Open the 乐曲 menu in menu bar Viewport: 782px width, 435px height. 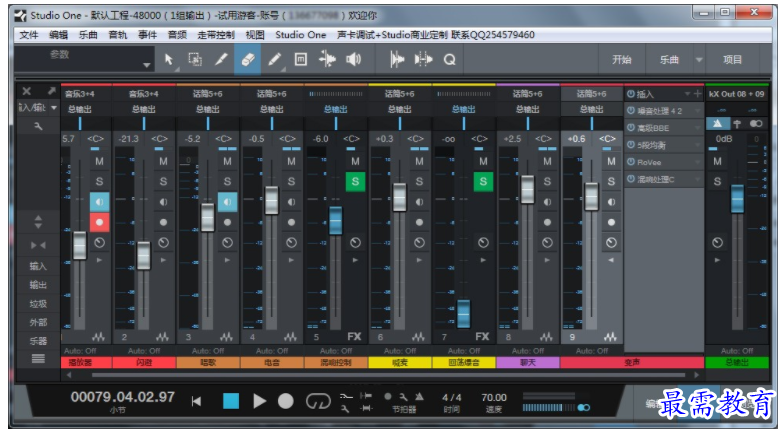click(88, 35)
